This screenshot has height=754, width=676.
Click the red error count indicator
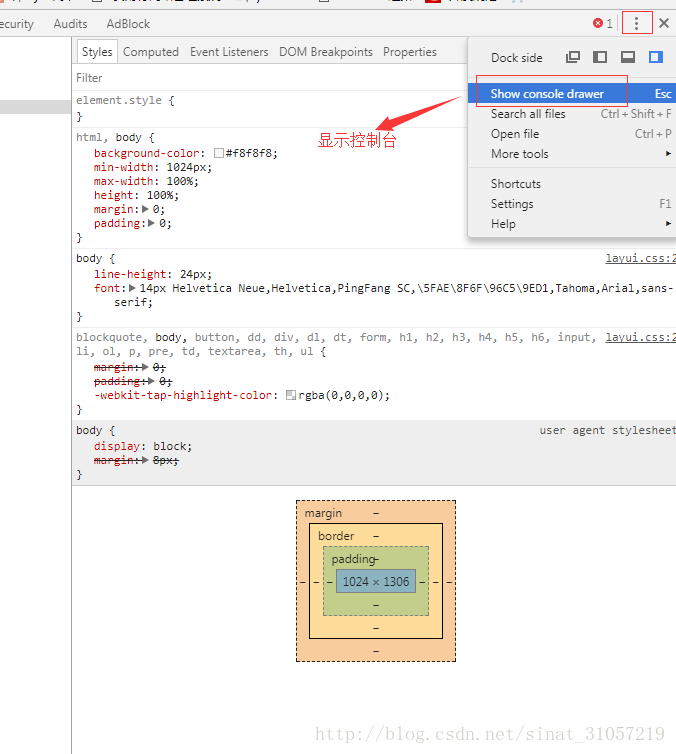(x=602, y=23)
